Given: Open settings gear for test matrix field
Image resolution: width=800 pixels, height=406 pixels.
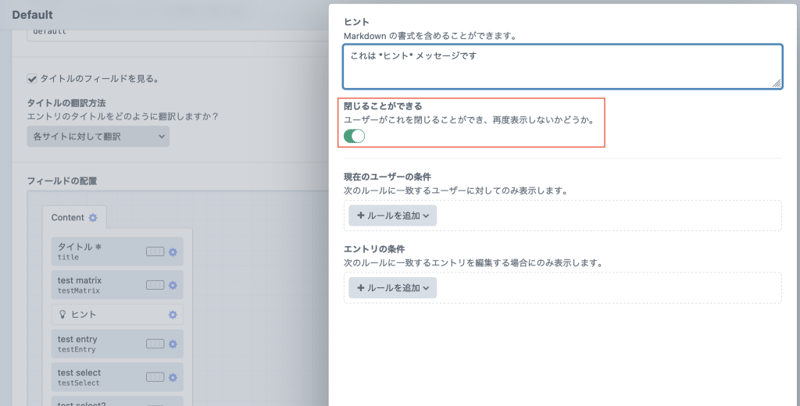Looking at the screenshot, I should pos(172,285).
